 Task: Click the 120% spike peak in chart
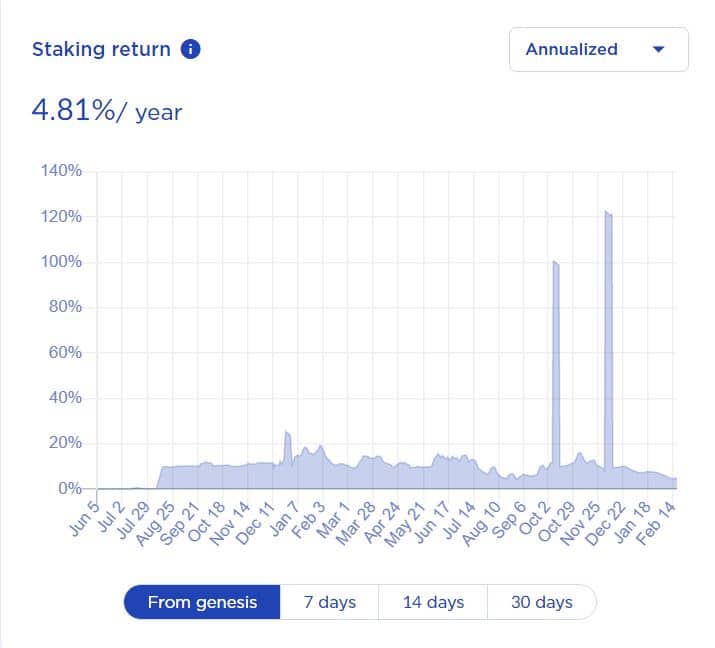(608, 214)
